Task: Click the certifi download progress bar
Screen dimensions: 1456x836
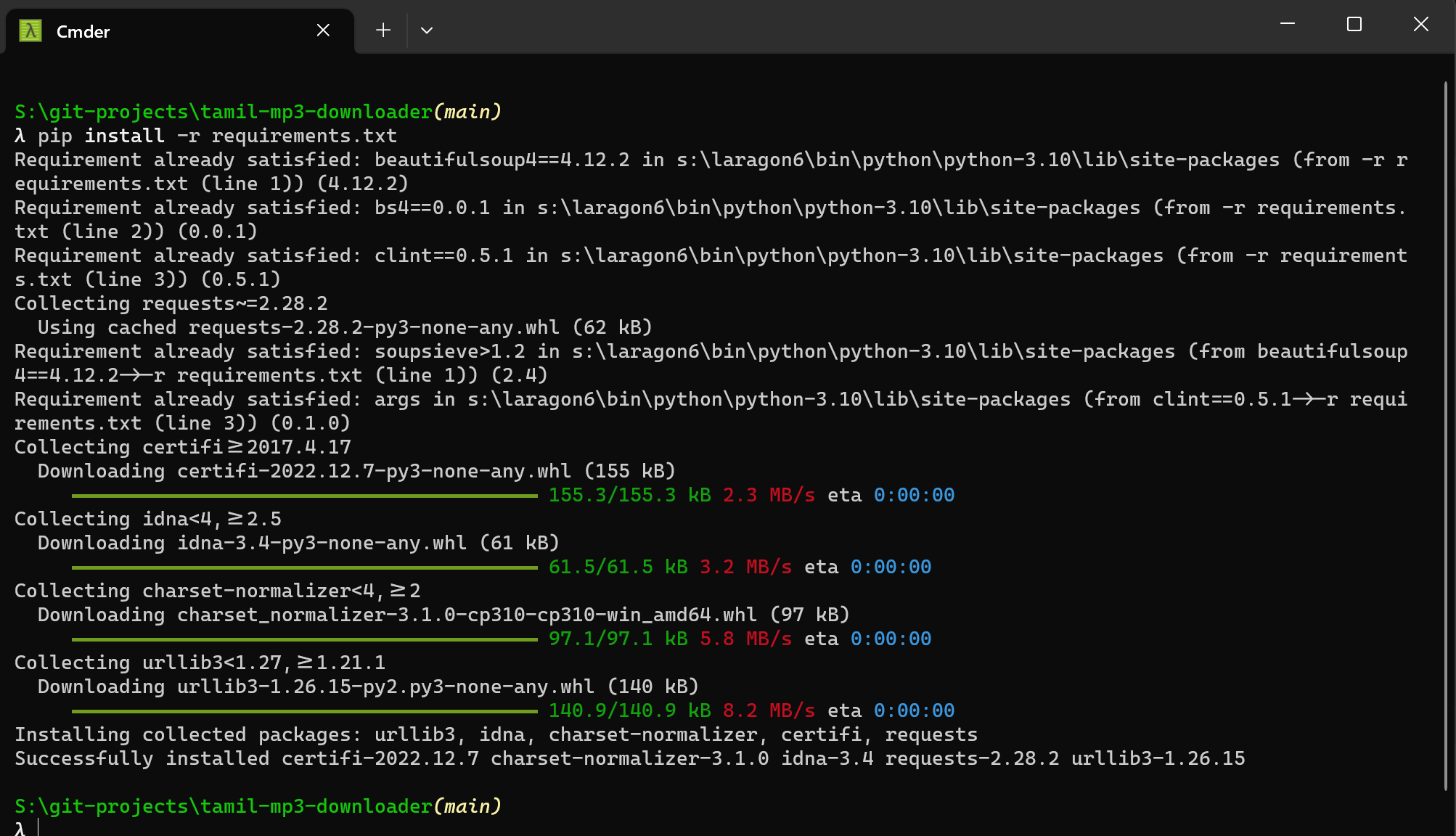Action: (305, 496)
